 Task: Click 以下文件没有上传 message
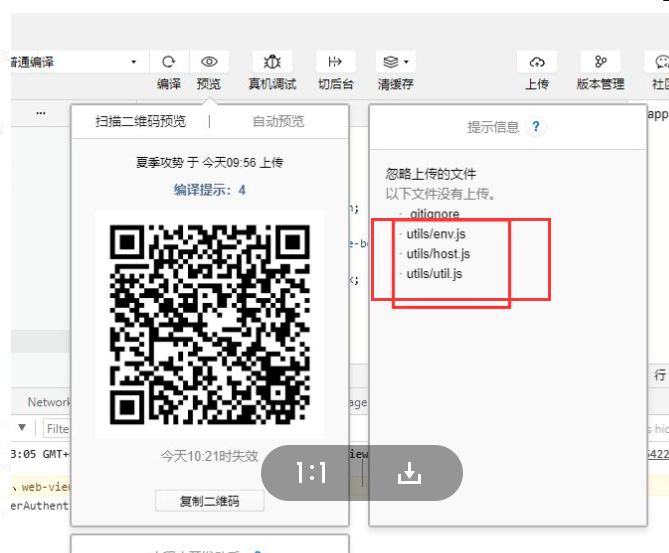click(440, 194)
